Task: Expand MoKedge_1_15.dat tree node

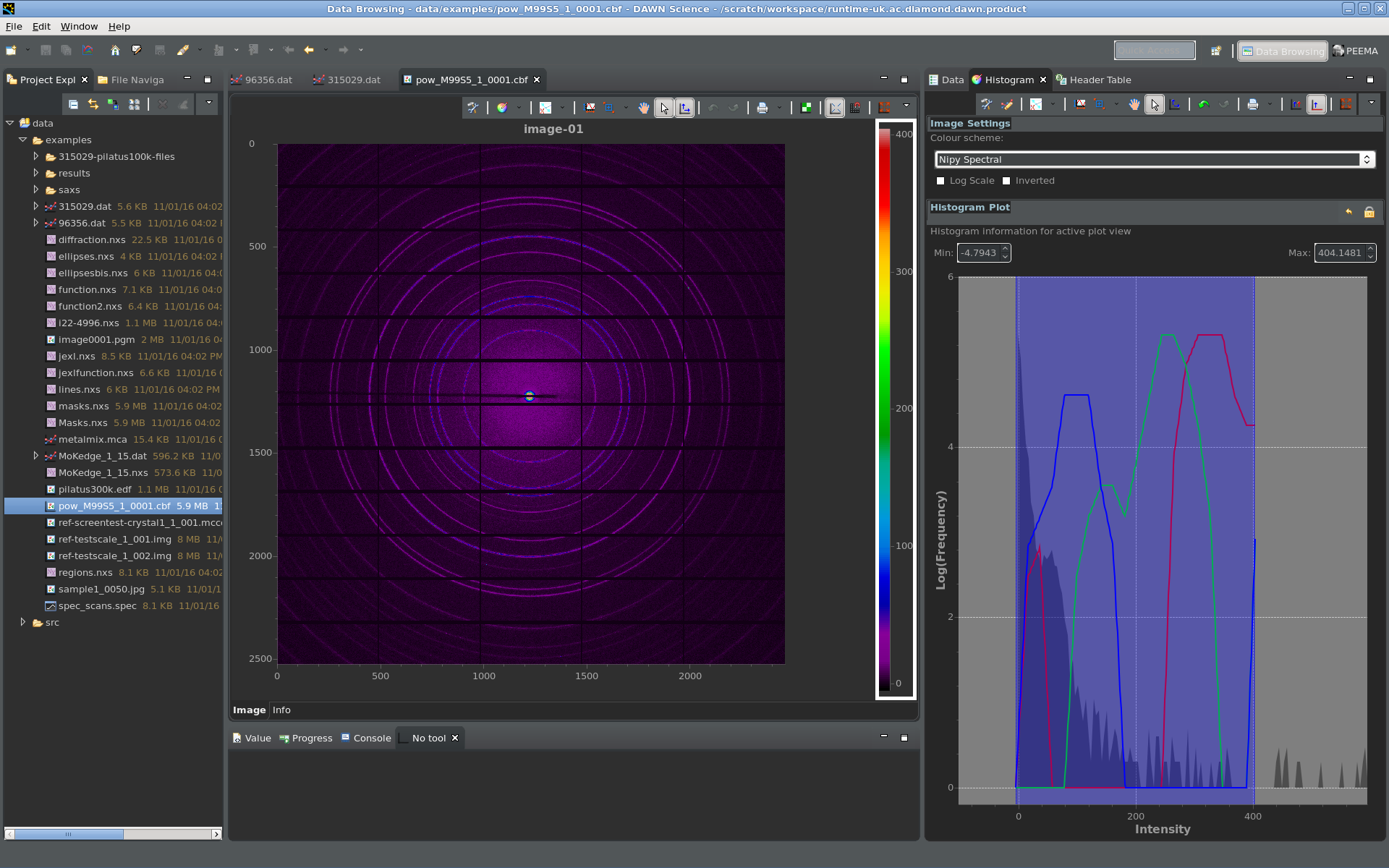Action: pyautogui.click(x=36, y=456)
